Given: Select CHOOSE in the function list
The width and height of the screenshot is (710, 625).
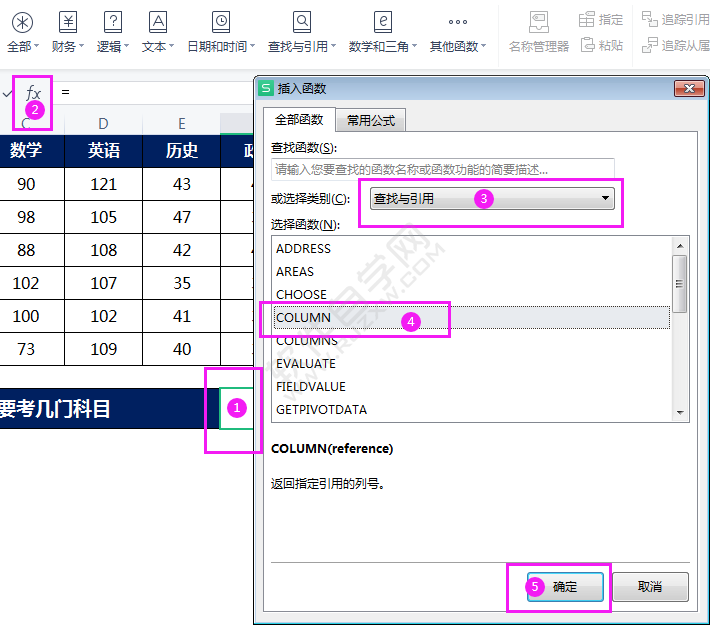Looking at the screenshot, I should click(471, 294).
